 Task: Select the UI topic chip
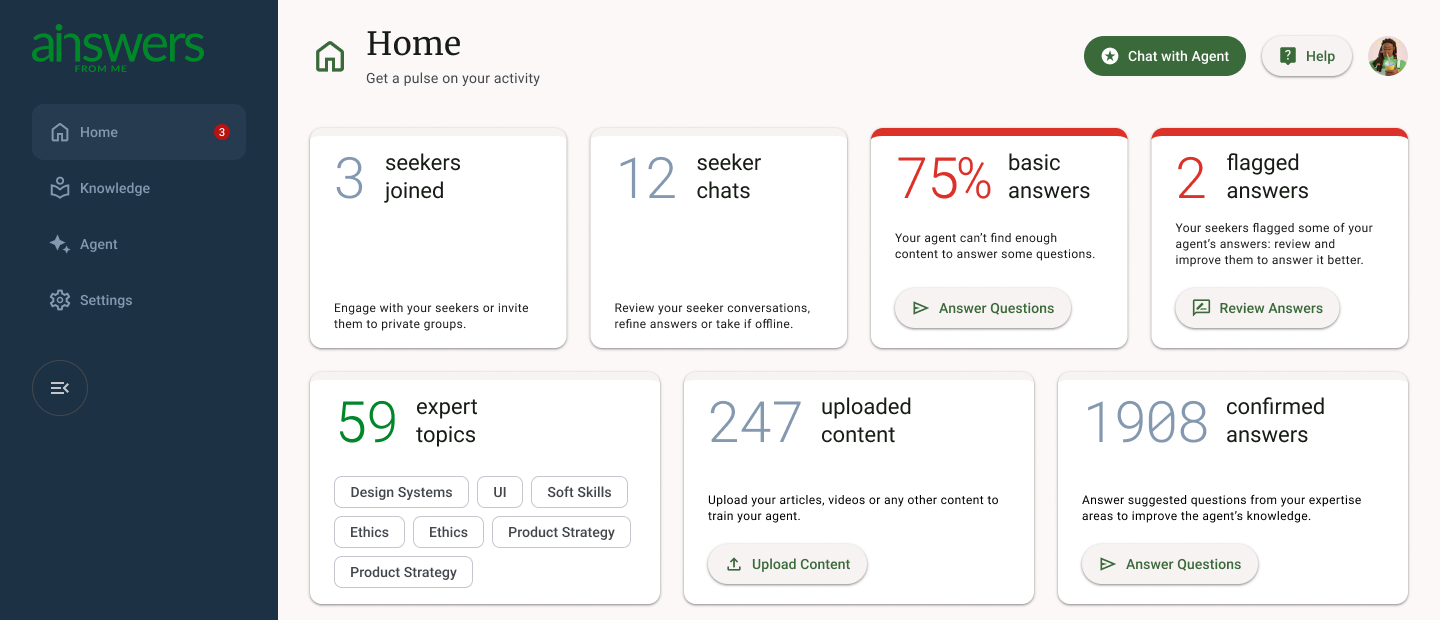500,492
